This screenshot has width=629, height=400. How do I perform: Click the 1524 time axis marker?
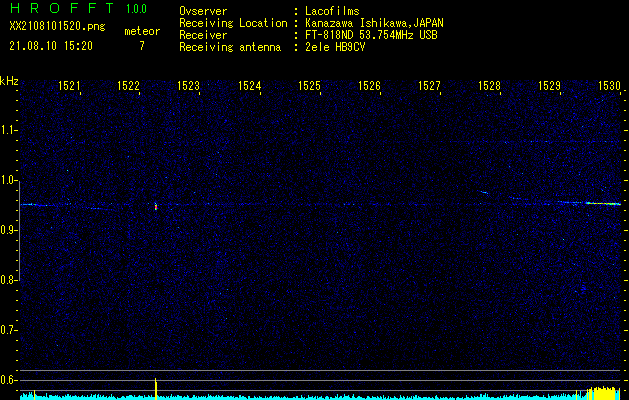click(250, 86)
